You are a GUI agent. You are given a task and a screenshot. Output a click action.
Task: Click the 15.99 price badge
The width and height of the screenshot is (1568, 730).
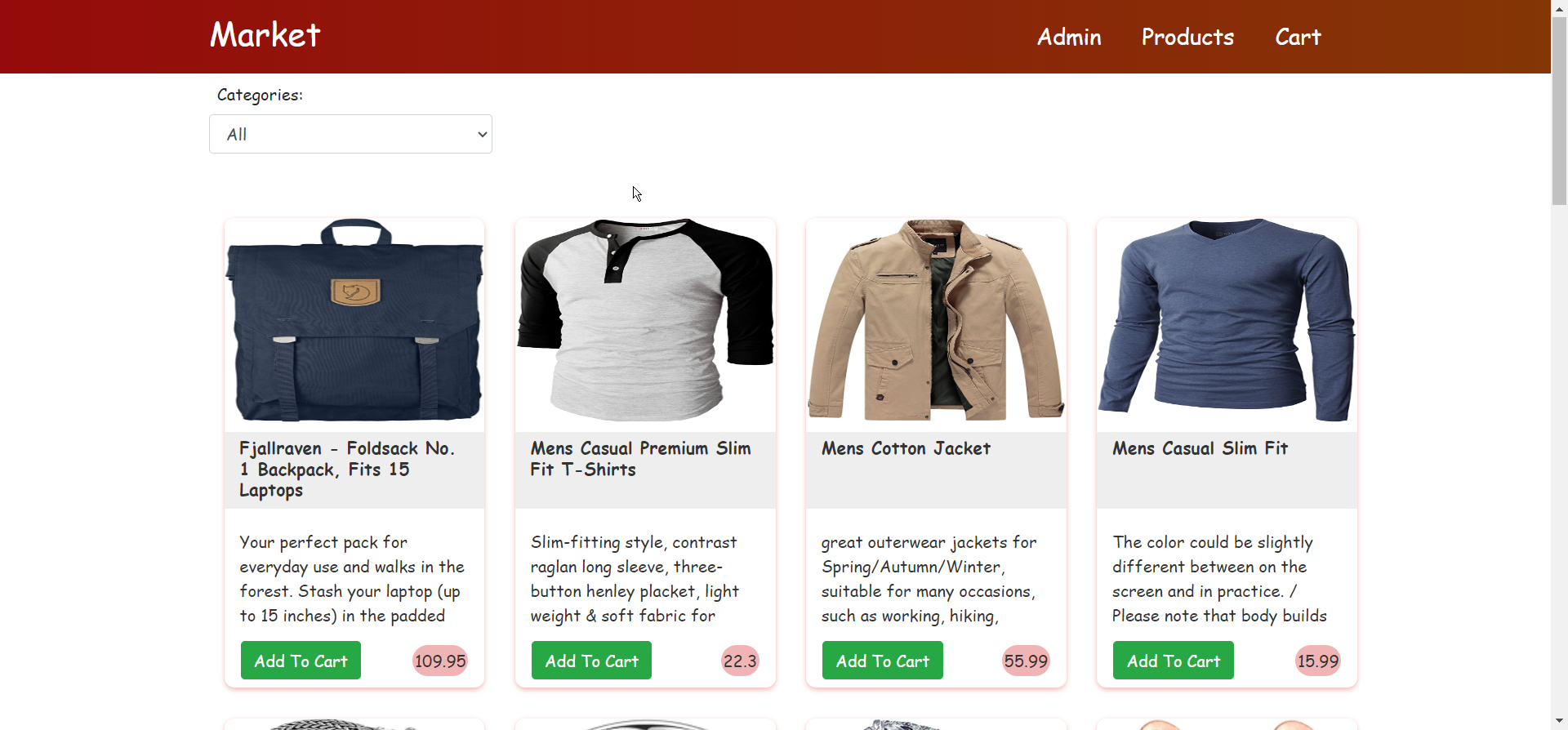[1318, 661]
